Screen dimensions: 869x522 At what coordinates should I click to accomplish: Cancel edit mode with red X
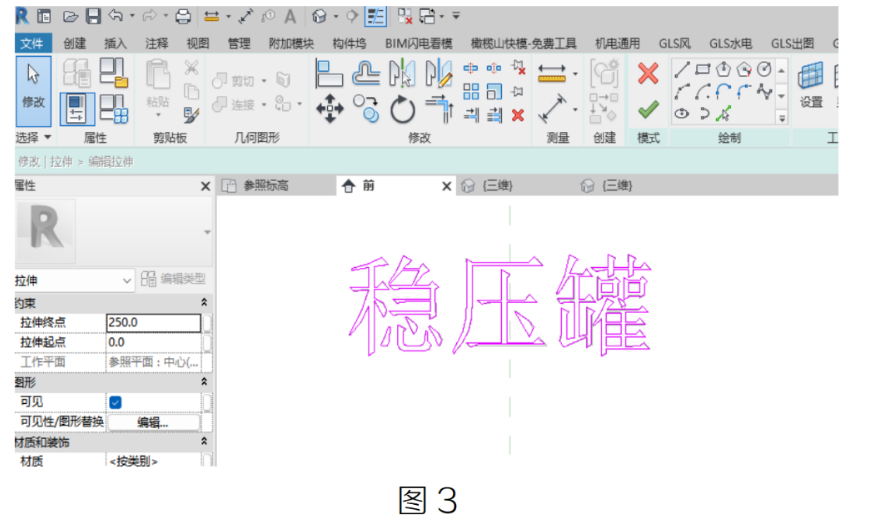[648, 74]
